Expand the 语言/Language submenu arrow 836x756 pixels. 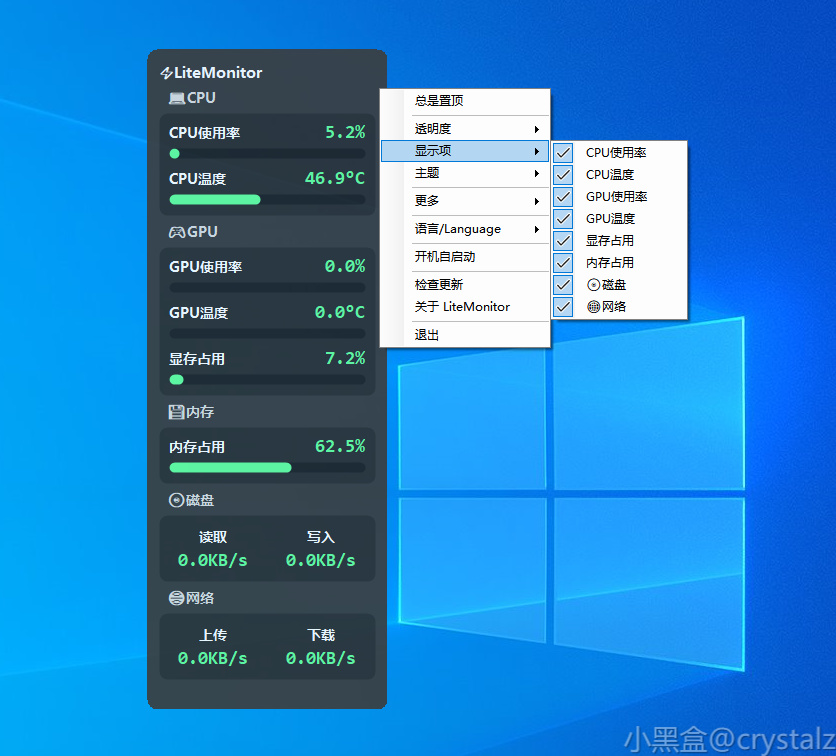[537, 229]
